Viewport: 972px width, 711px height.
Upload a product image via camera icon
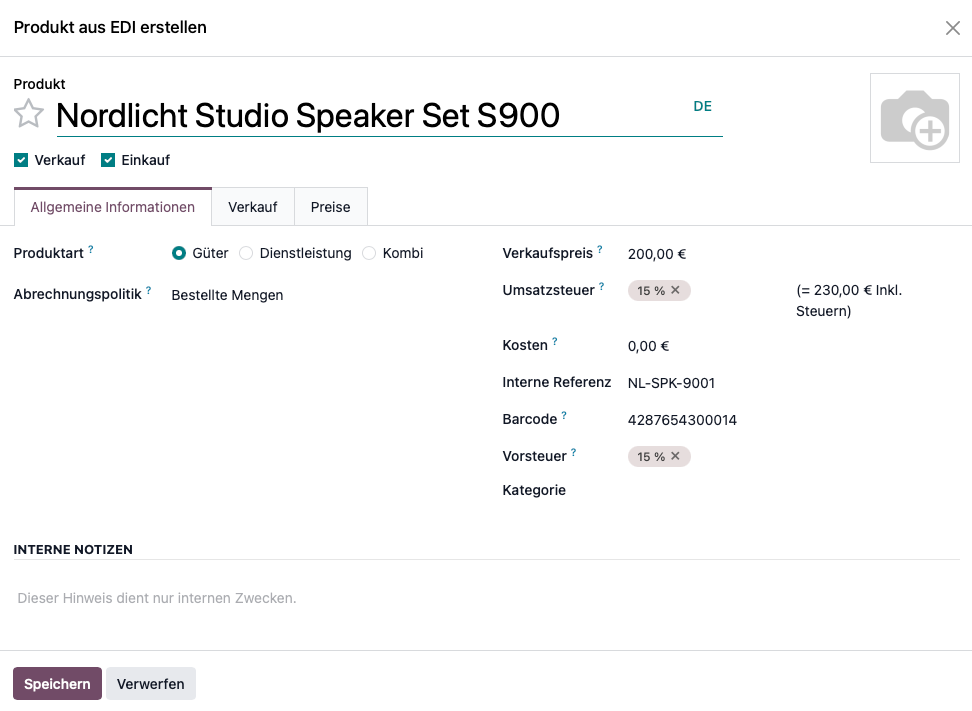[x=914, y=117]
